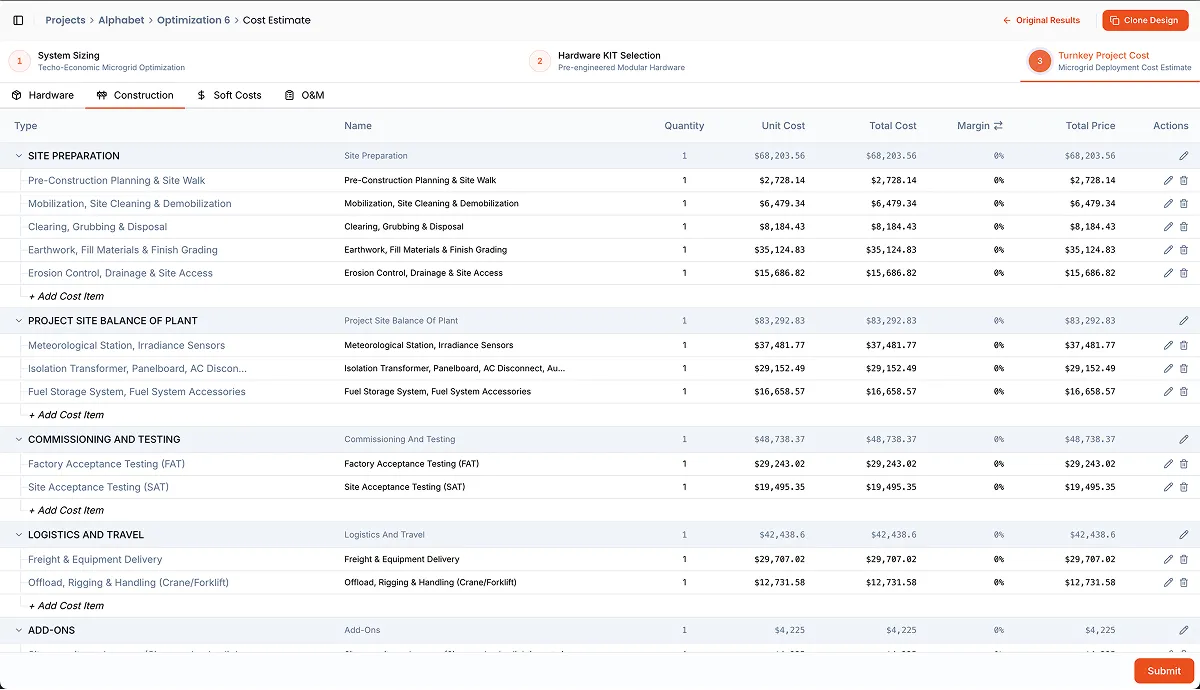
Task: Delete Factory Acceptance Testing (FAT) item
Action: (1184, 464)
